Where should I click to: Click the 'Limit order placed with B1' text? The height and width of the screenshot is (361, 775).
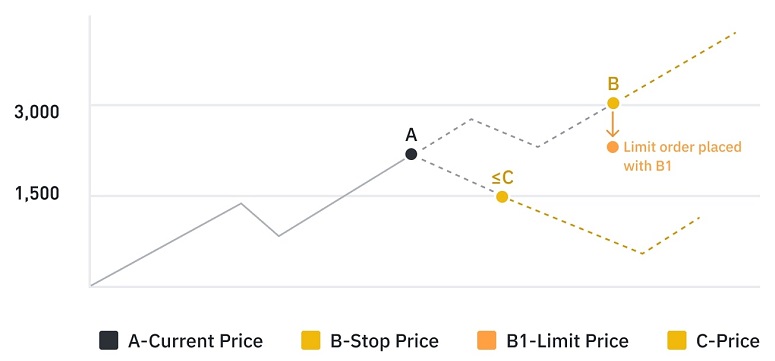pos(682,156)
